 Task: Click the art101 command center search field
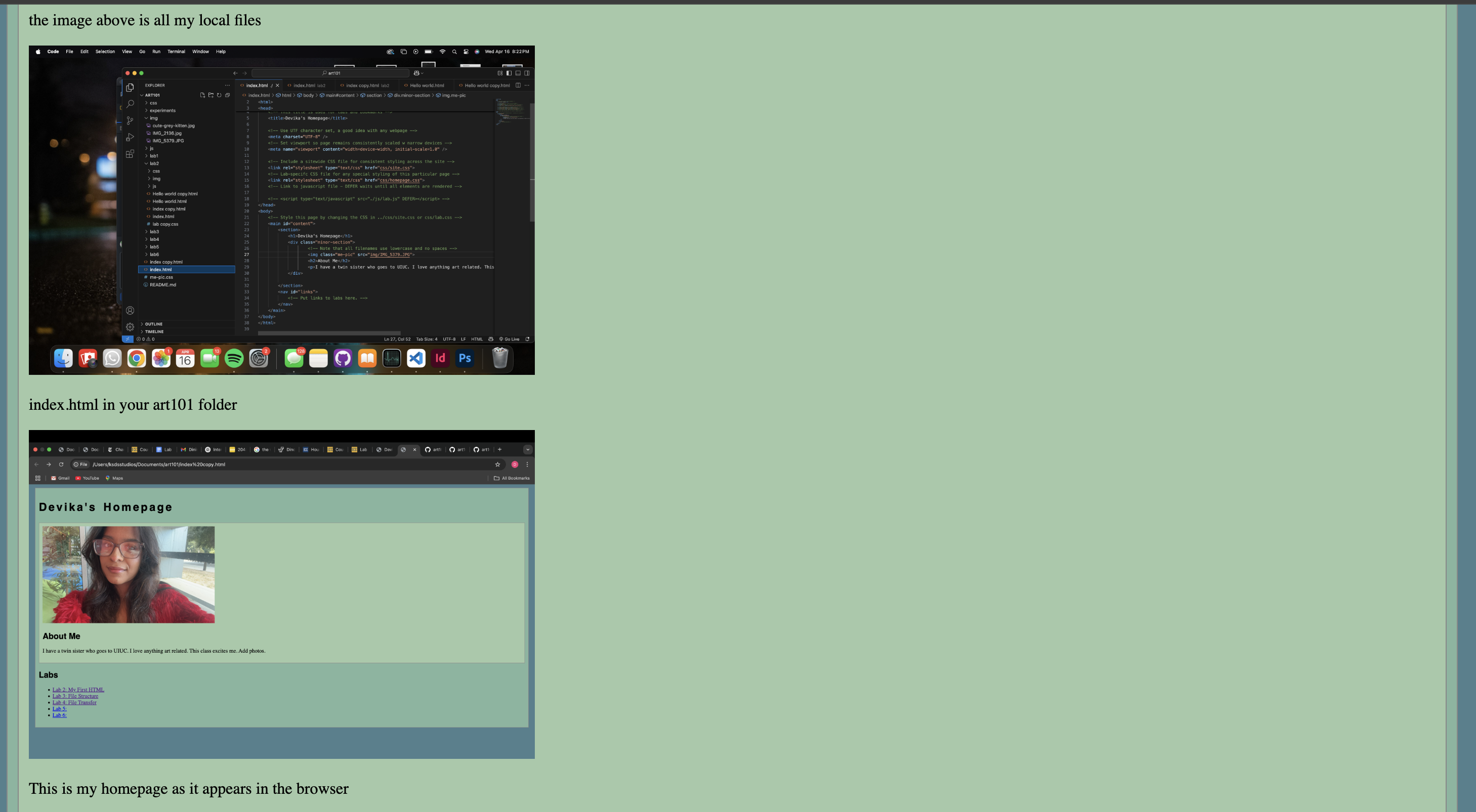pyautogui.click(x=330, y=73)
